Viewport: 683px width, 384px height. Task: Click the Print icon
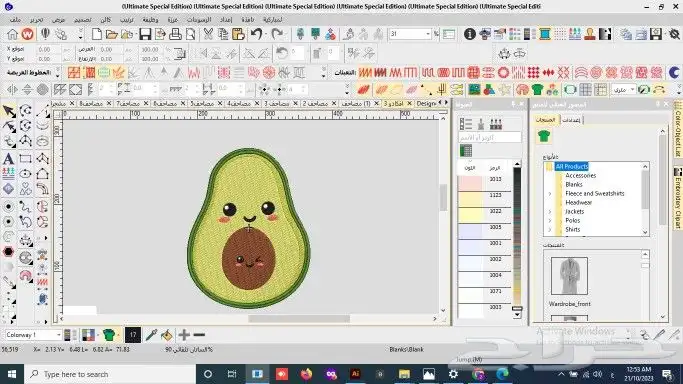[x=175, y=34]
